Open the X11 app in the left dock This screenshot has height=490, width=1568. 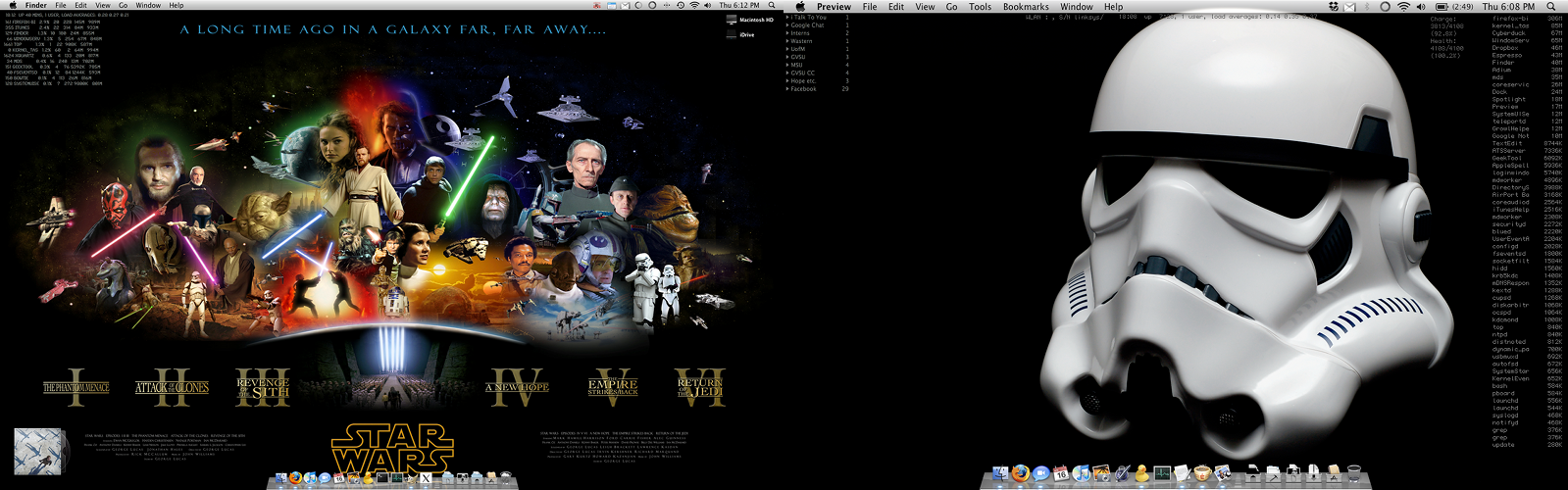(426, 478)
